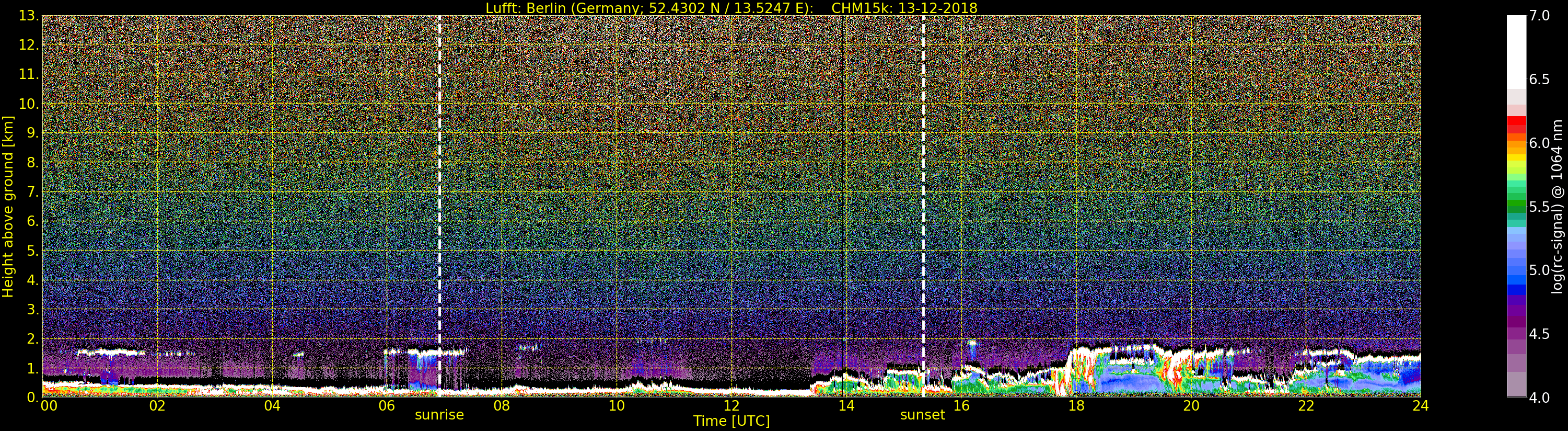Click the '13.' height axis tick label
The image size is (1568, 431).
(29, 16)
